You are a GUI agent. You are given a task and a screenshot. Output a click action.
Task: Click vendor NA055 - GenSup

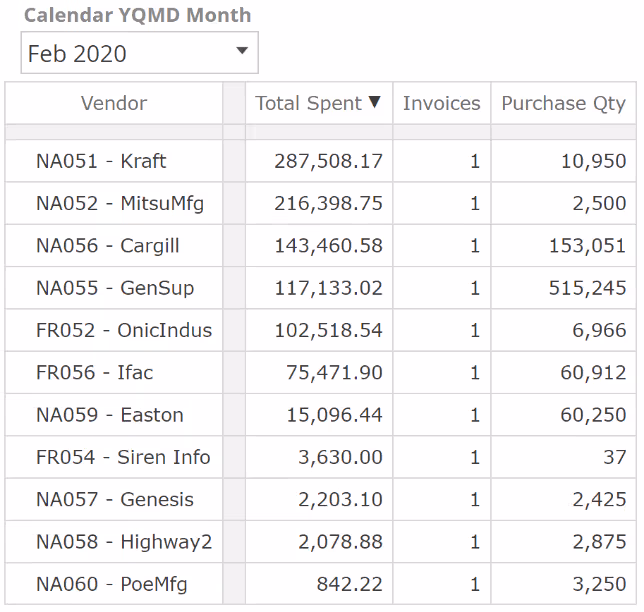114,288
